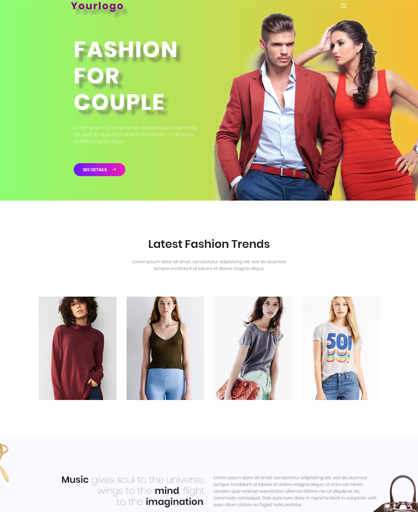Click the Yourlogo brand logo
The image size is (418, 512).
coord(97,6)
